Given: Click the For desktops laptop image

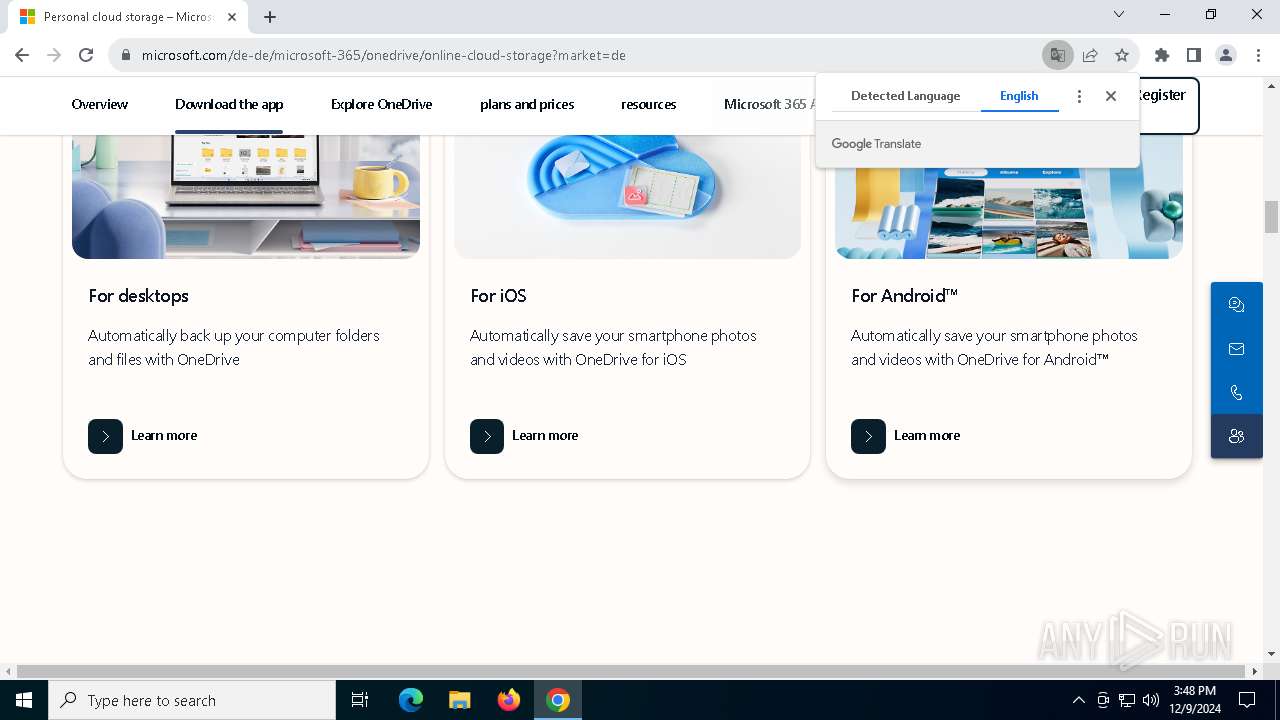Looking at the screenshot, I should click(x=246, y=196).
